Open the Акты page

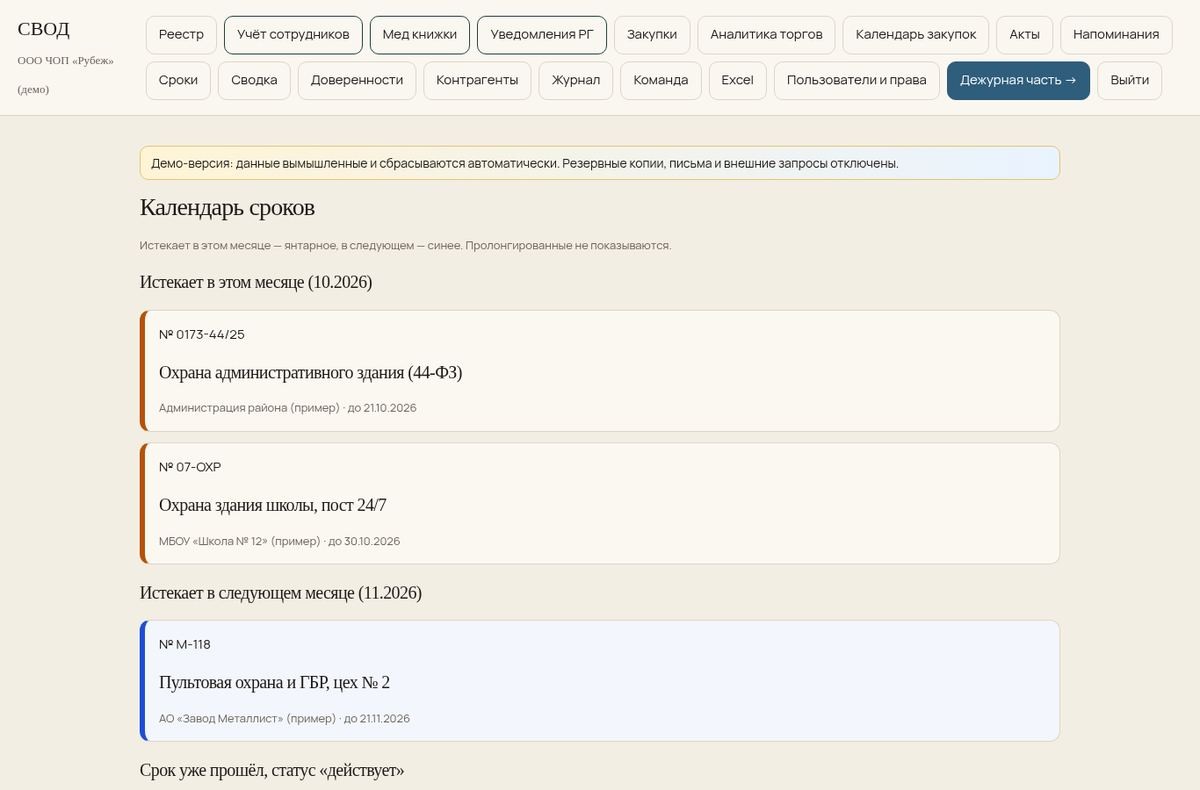1025,34
